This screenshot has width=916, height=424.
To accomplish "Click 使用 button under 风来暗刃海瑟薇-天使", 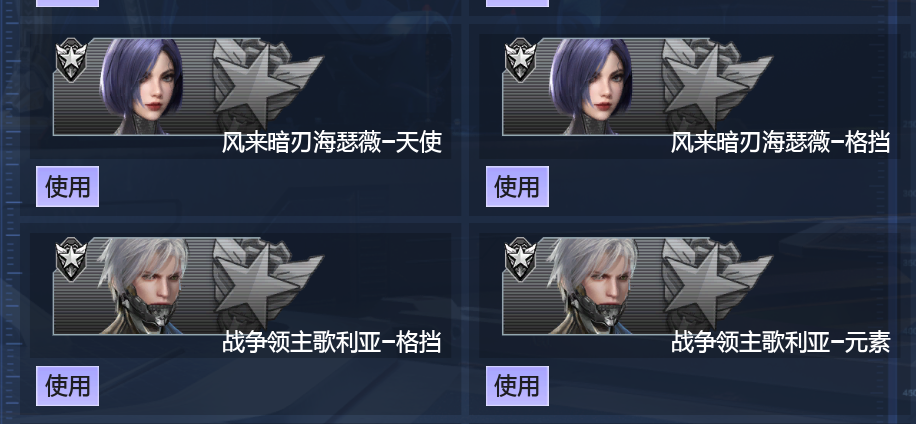I will [68, 186].
